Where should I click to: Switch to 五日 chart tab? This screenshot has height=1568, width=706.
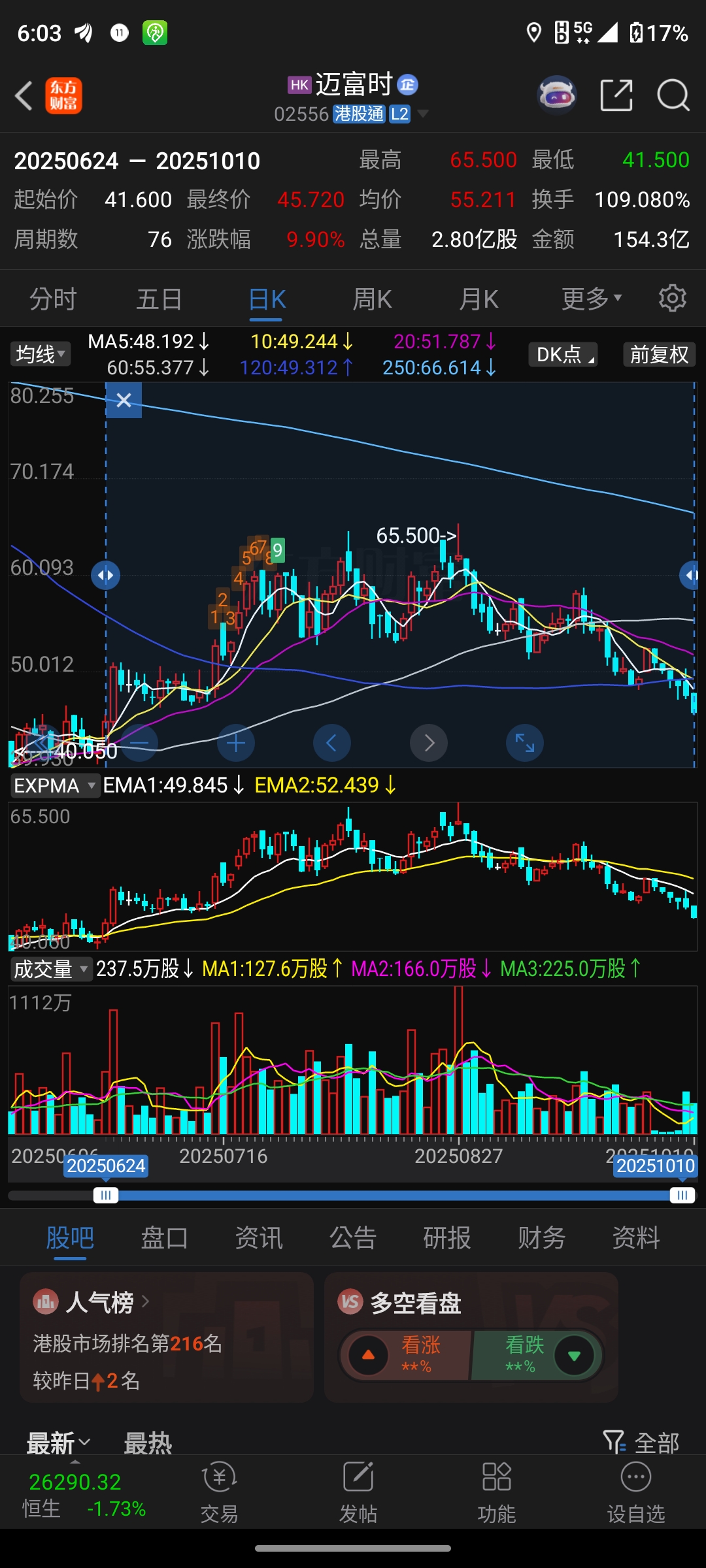pyautogui.click(x=159, y=299)
